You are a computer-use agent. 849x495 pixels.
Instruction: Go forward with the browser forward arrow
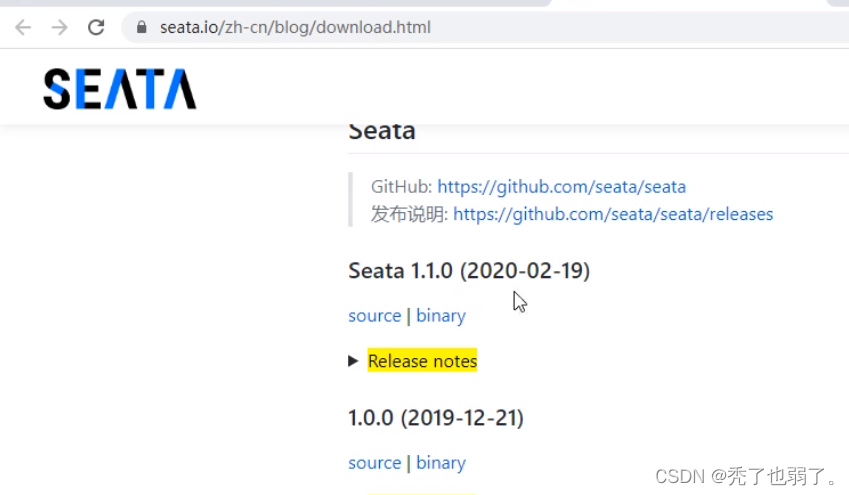click(x=59, y=27)
